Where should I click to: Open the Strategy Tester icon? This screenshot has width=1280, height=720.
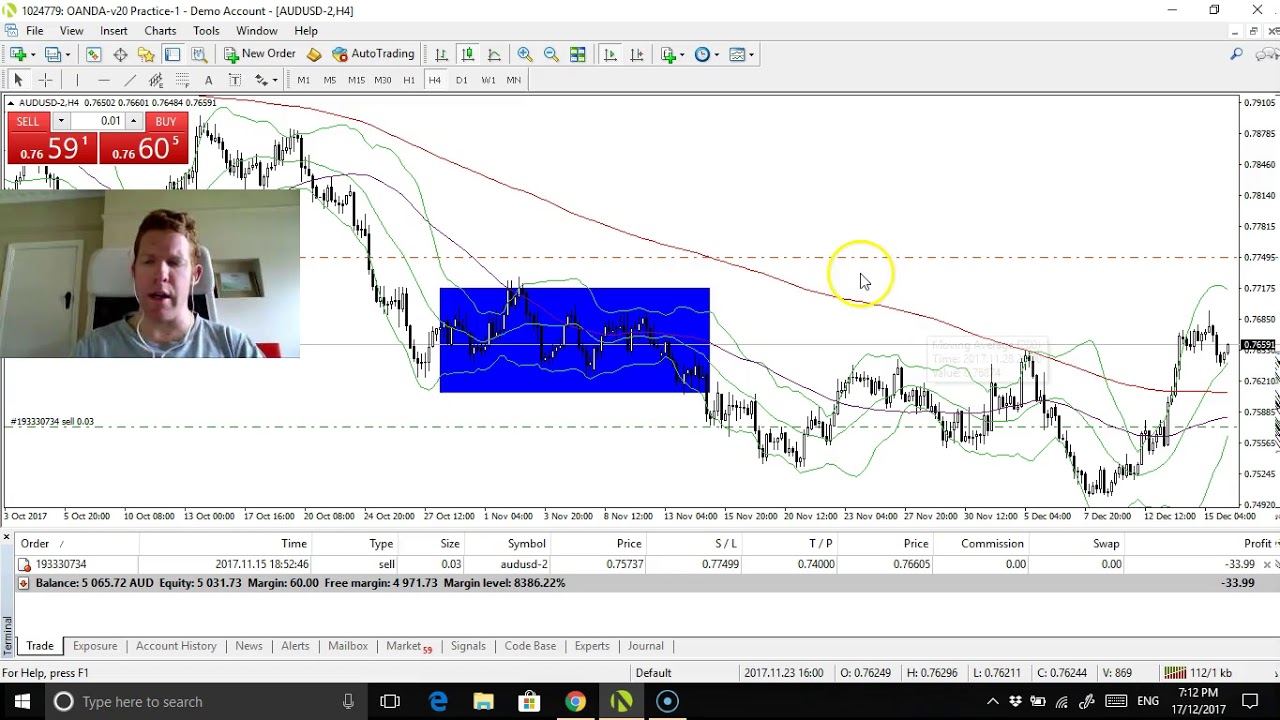[x=198, y=54]
